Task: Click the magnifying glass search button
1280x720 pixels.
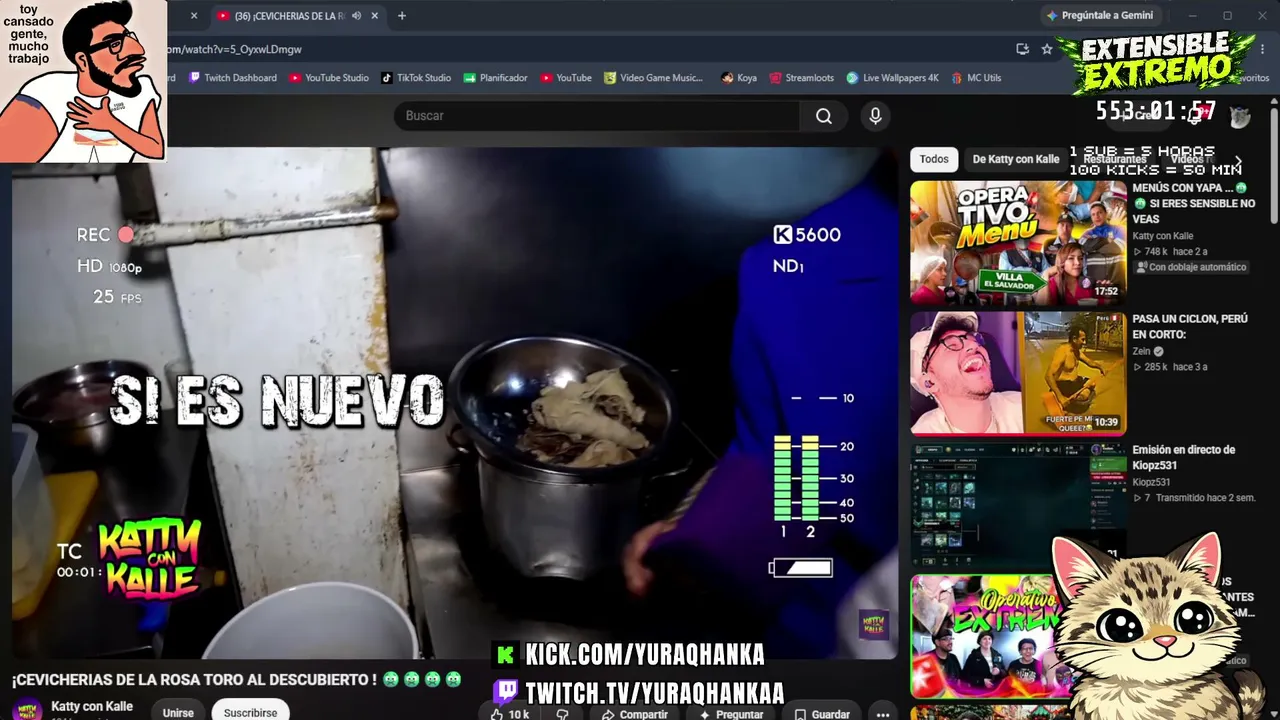Action: click(823, 116)
